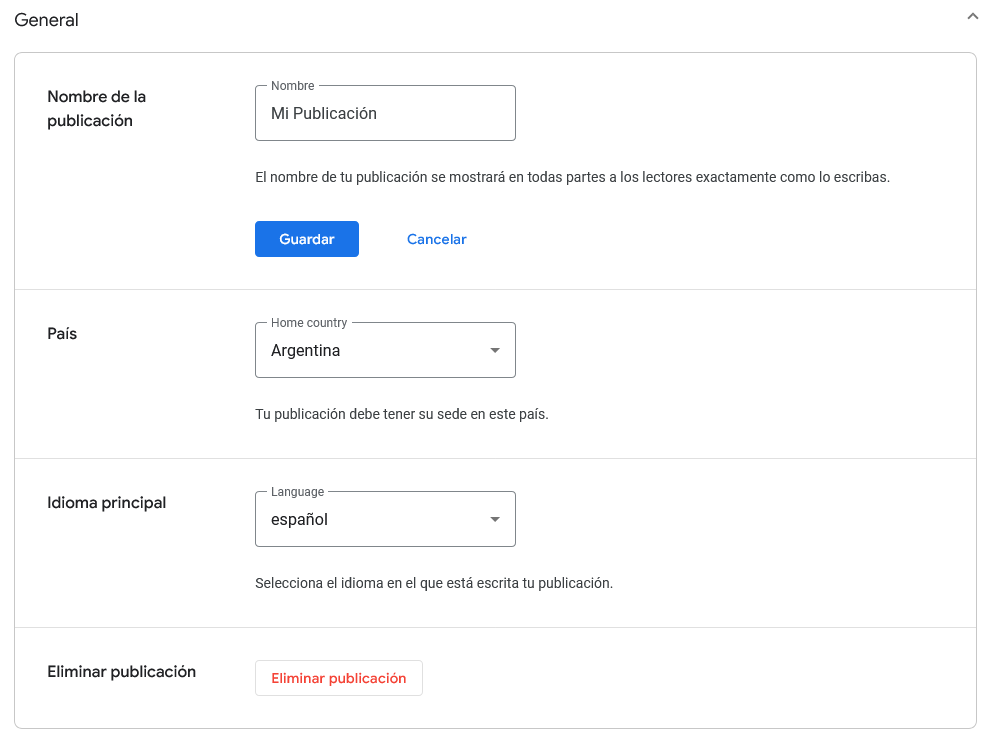The image size is (996, 742).
Task: Click the helper text about country headquarters
Action: point(401,414)
